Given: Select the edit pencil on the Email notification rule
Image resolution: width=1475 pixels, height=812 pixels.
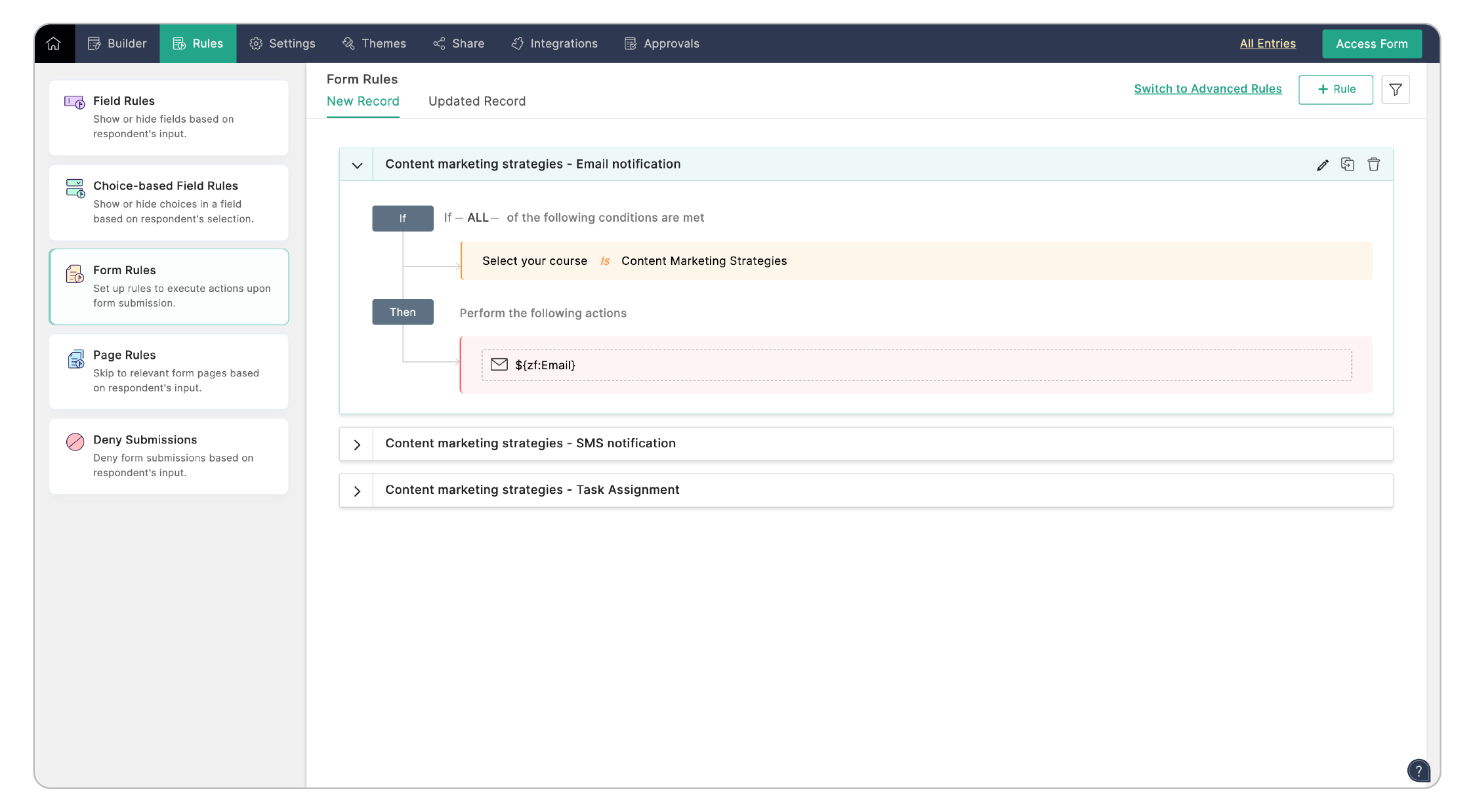Looking at the screenshot, I should pyautogui.click(x=1321, y=165).
